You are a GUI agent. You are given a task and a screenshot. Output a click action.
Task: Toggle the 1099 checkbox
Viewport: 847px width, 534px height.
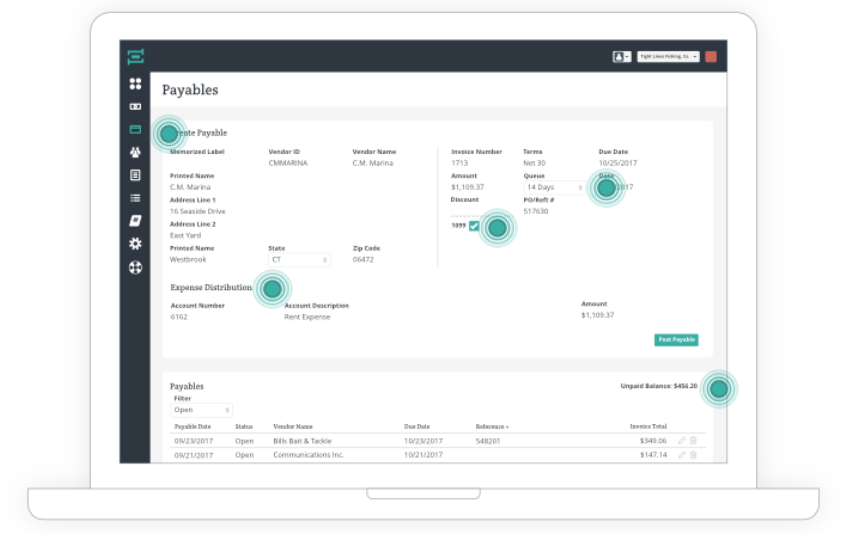tap(474, 226)
